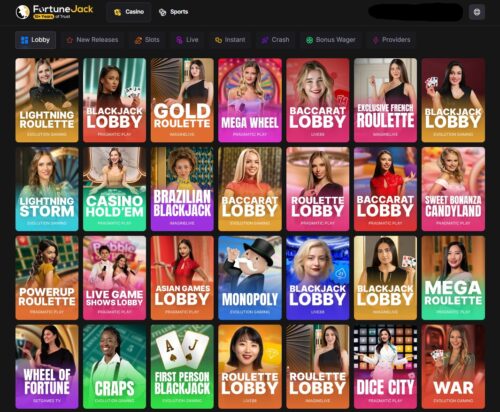Open Evolution Gaming Blackjack Lobby tile
Viewport: 500px width, 412px height.
click(x=453, y=100)
